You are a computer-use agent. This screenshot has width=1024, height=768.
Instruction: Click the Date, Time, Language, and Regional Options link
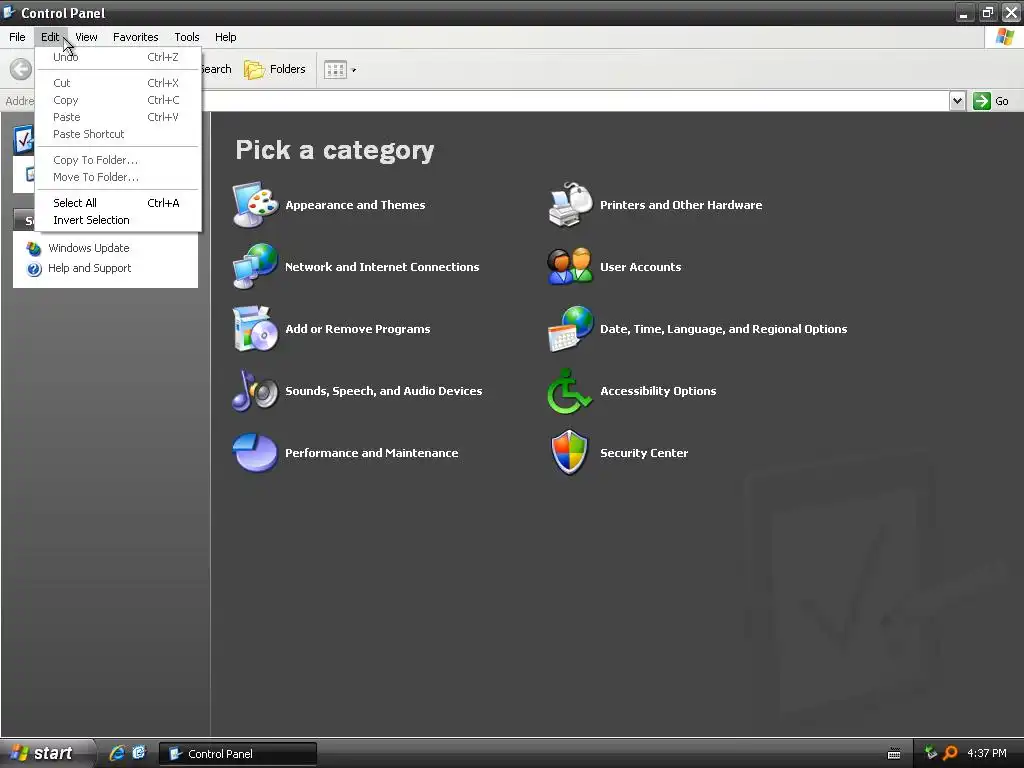pyautogui.click(x=724, y=329)
